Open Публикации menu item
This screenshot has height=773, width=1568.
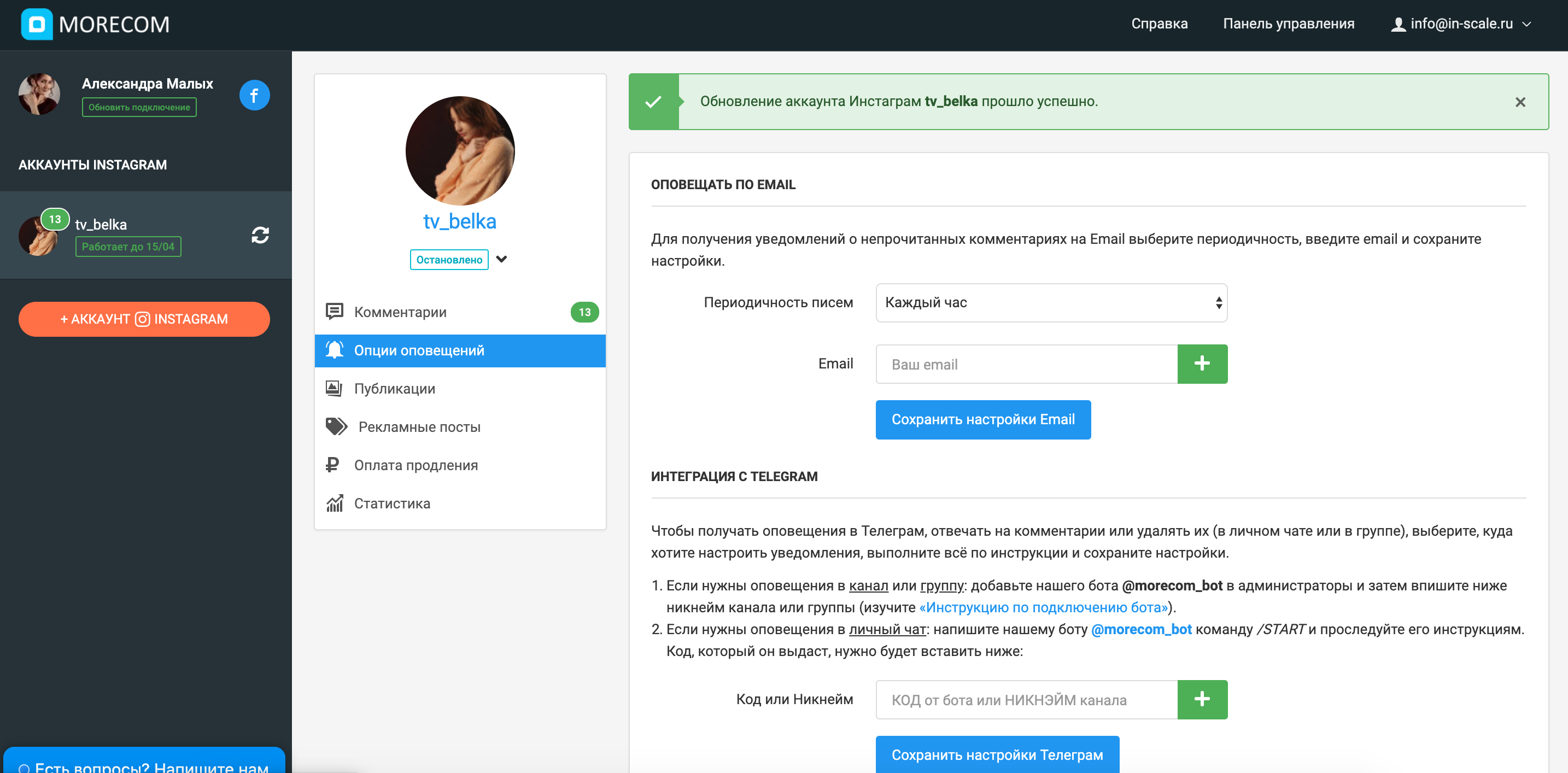click(x=460, y=388)
